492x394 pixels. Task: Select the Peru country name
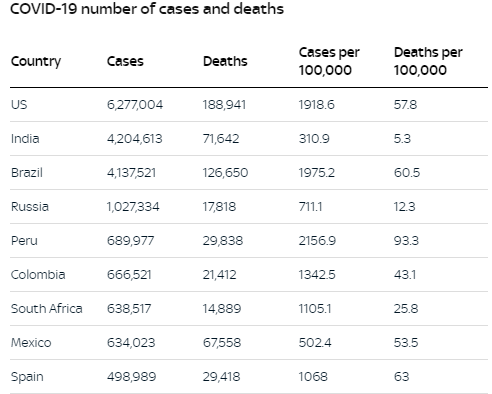pyautogui.click(x=24, y=241)
